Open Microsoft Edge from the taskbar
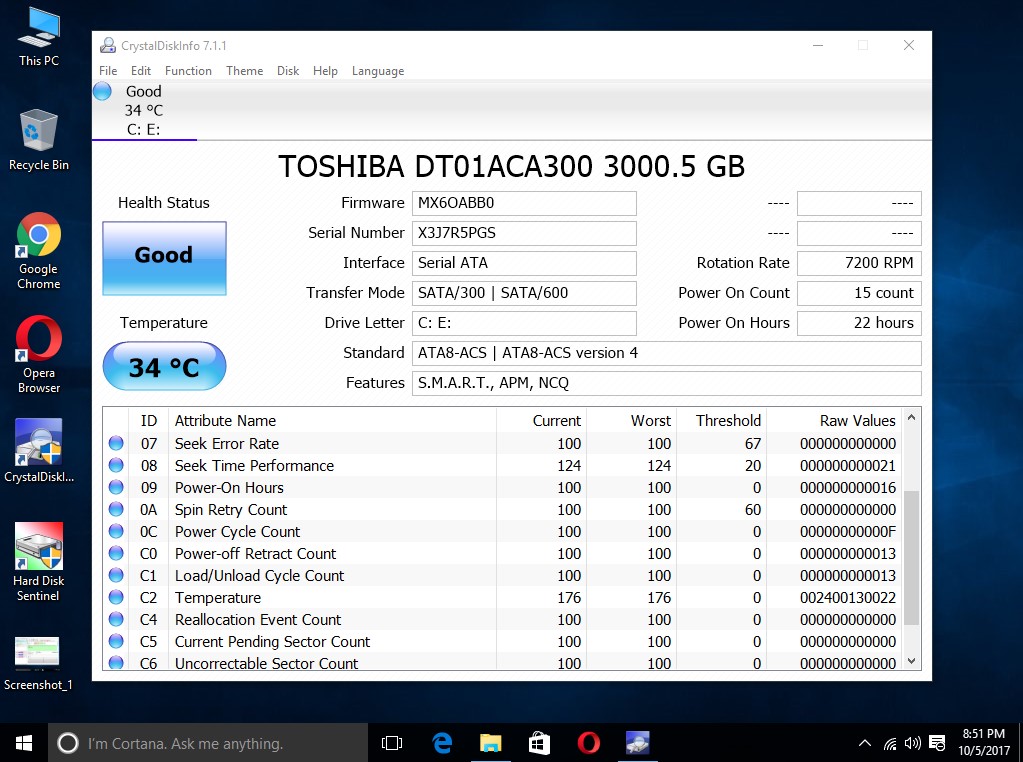Viewport: 1023px width, 762px height. click(442, 743)
